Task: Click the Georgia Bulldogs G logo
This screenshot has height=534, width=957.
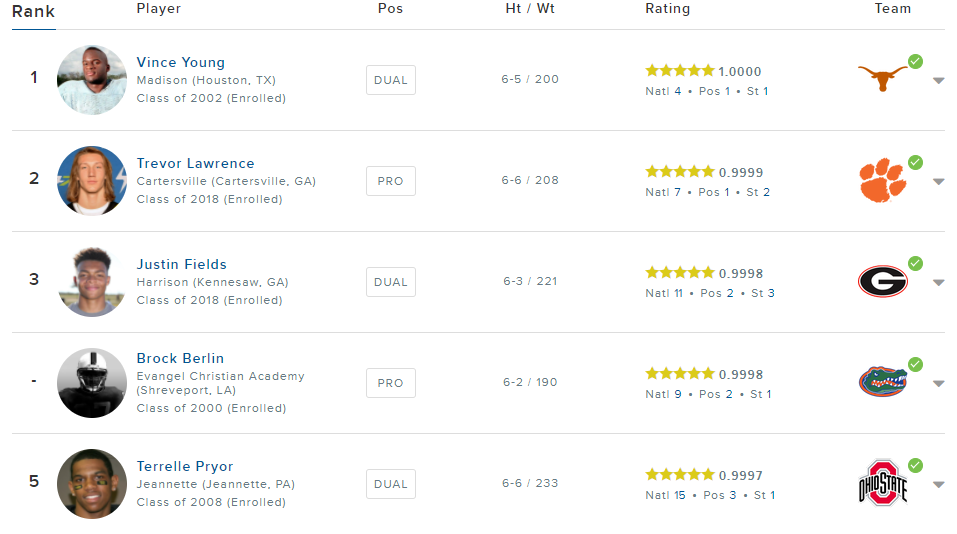Action: 882,282
